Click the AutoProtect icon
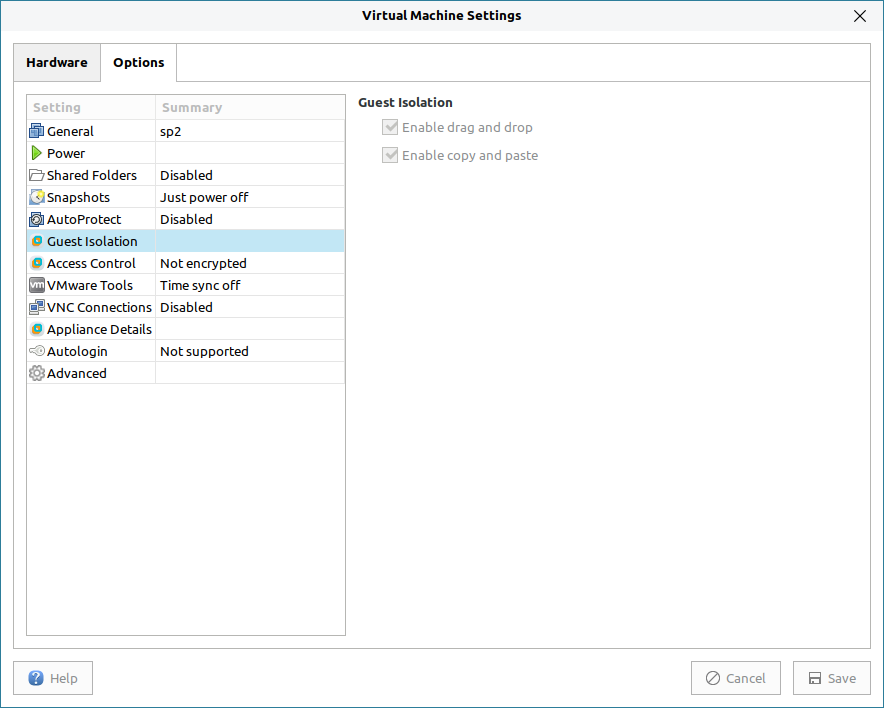Screen dimensions: 884x708 tap(37, 219)
